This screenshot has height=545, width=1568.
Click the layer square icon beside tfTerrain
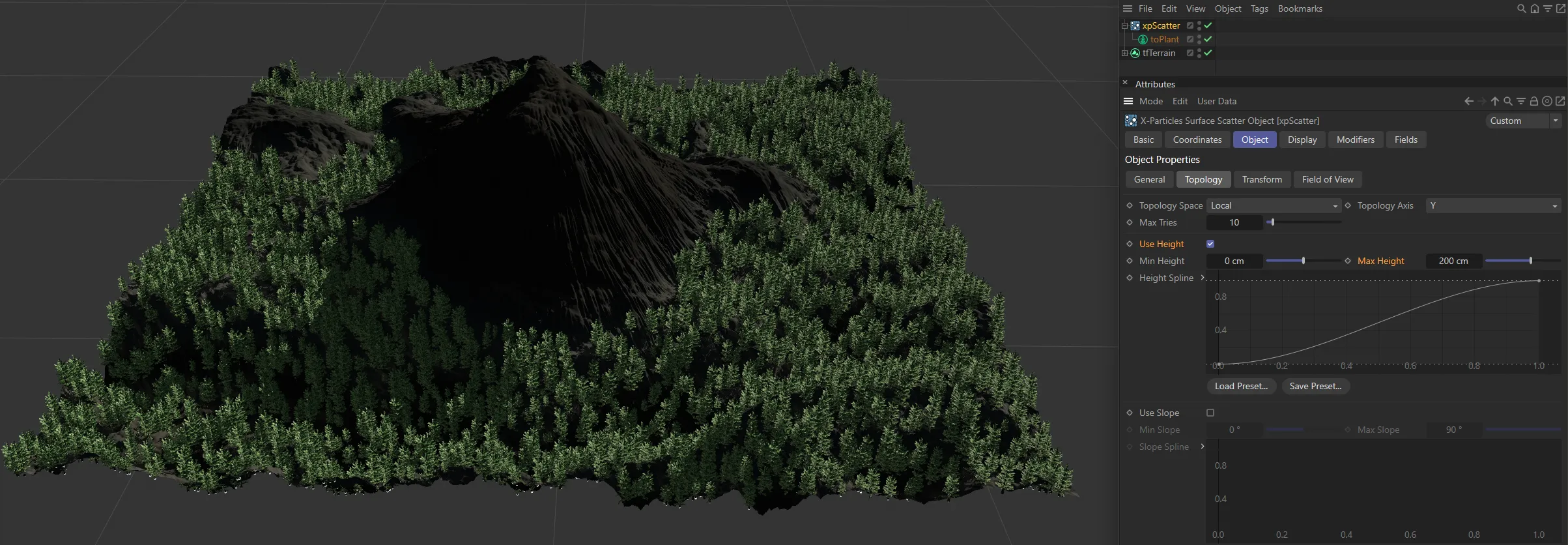pyautogui.click(x=1190, y=53)
